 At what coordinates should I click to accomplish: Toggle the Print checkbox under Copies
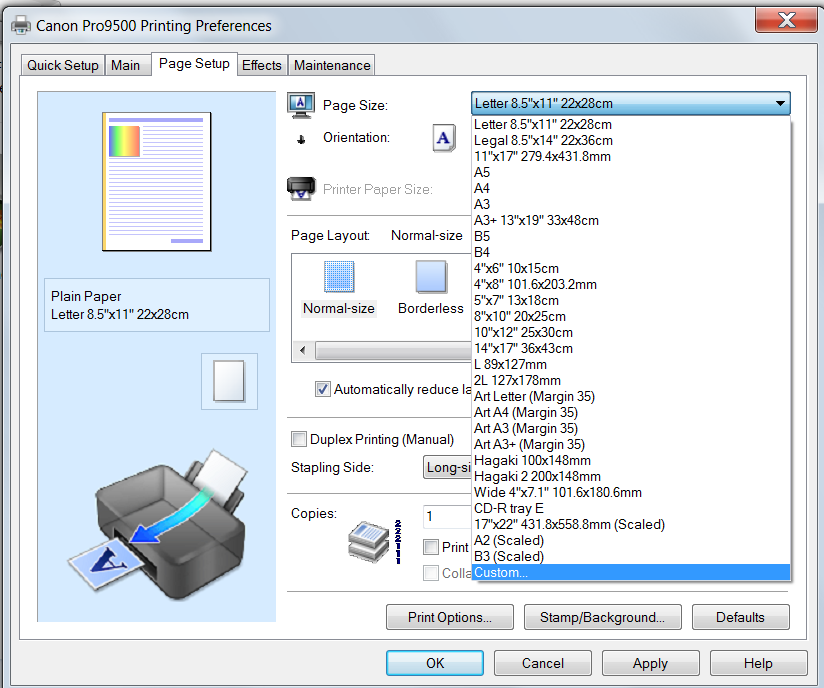coord(431,547)
